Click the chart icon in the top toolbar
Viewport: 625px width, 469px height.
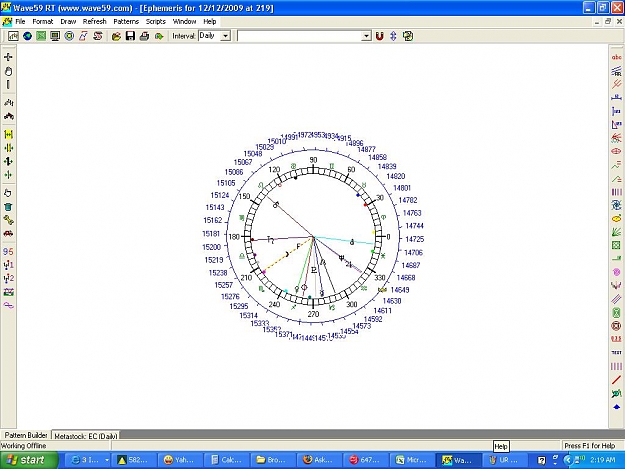(x=13, y=36)
